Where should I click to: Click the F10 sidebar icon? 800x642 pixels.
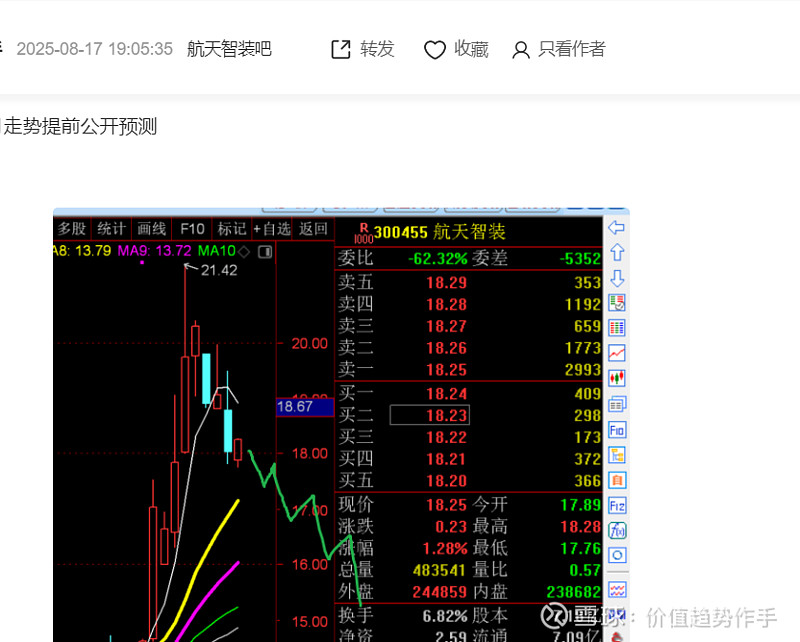[617, 430]
